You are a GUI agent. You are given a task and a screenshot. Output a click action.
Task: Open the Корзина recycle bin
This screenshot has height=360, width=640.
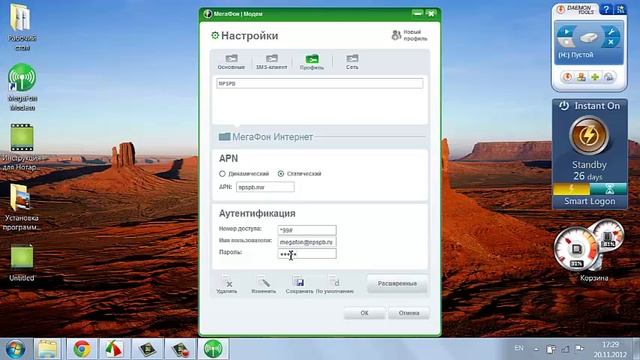coord(594,278)
